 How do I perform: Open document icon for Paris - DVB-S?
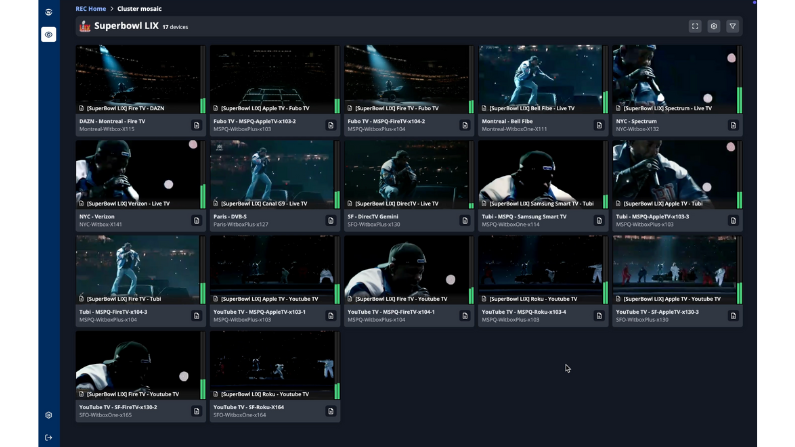331,220
